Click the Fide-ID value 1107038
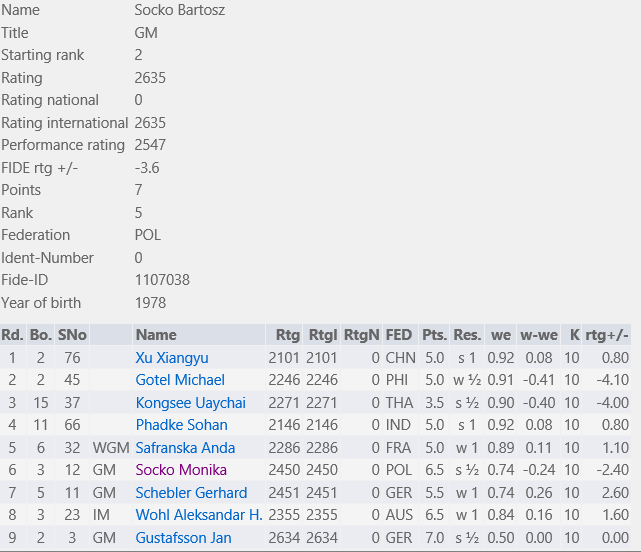This screenshot has width=641, height=552. click(162, 280)
